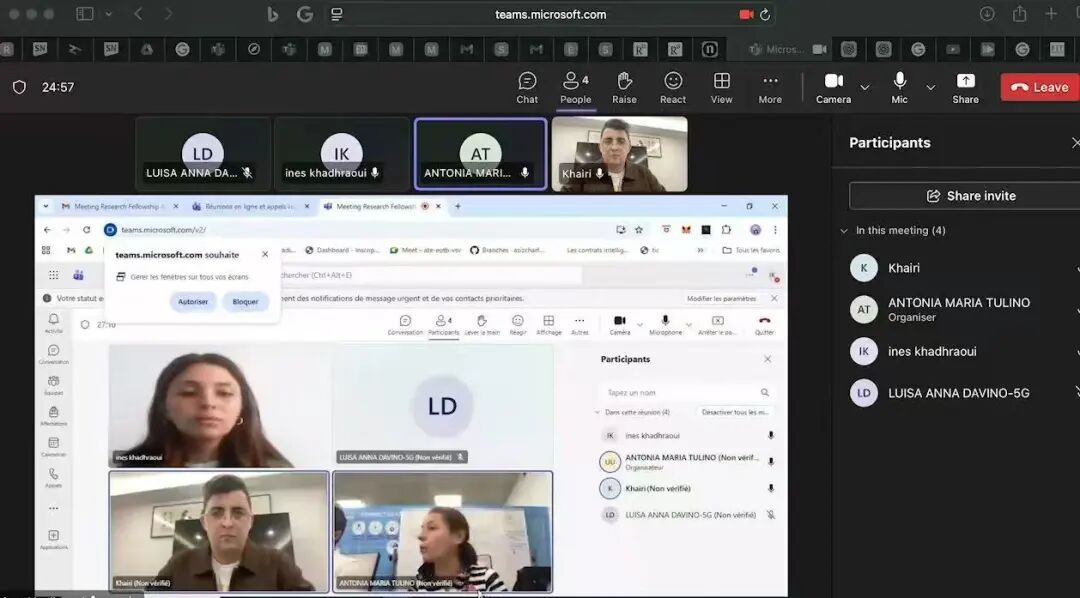The image size is (1080, 598).
Task: Toggle the Camera on or off
Action: click(833, 87)
